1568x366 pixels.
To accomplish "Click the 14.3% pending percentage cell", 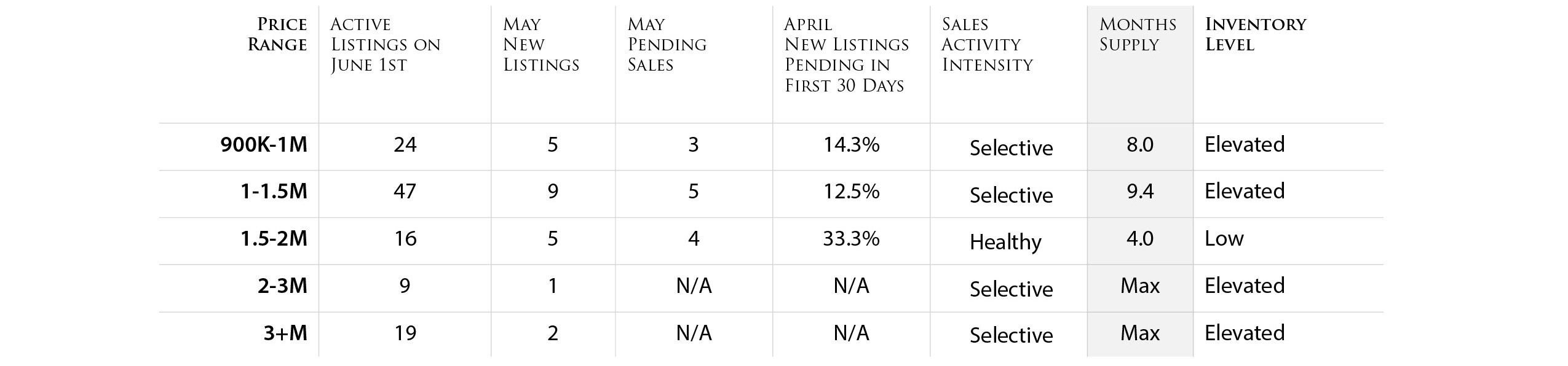I will click(x=851, y=145).
